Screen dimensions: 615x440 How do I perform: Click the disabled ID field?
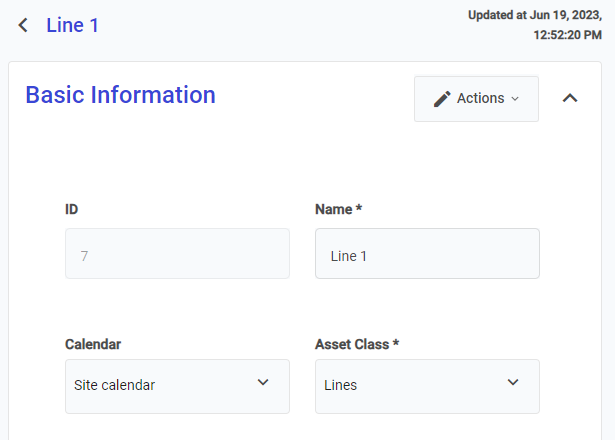(177, 254)
